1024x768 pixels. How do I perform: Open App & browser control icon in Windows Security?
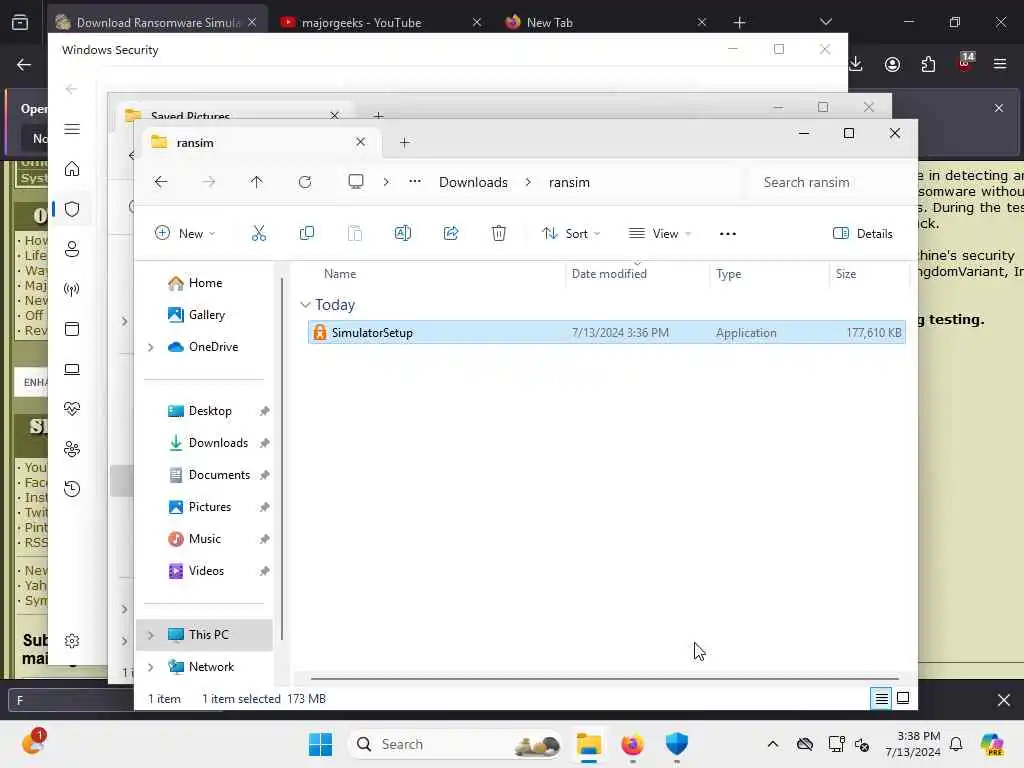72,328
